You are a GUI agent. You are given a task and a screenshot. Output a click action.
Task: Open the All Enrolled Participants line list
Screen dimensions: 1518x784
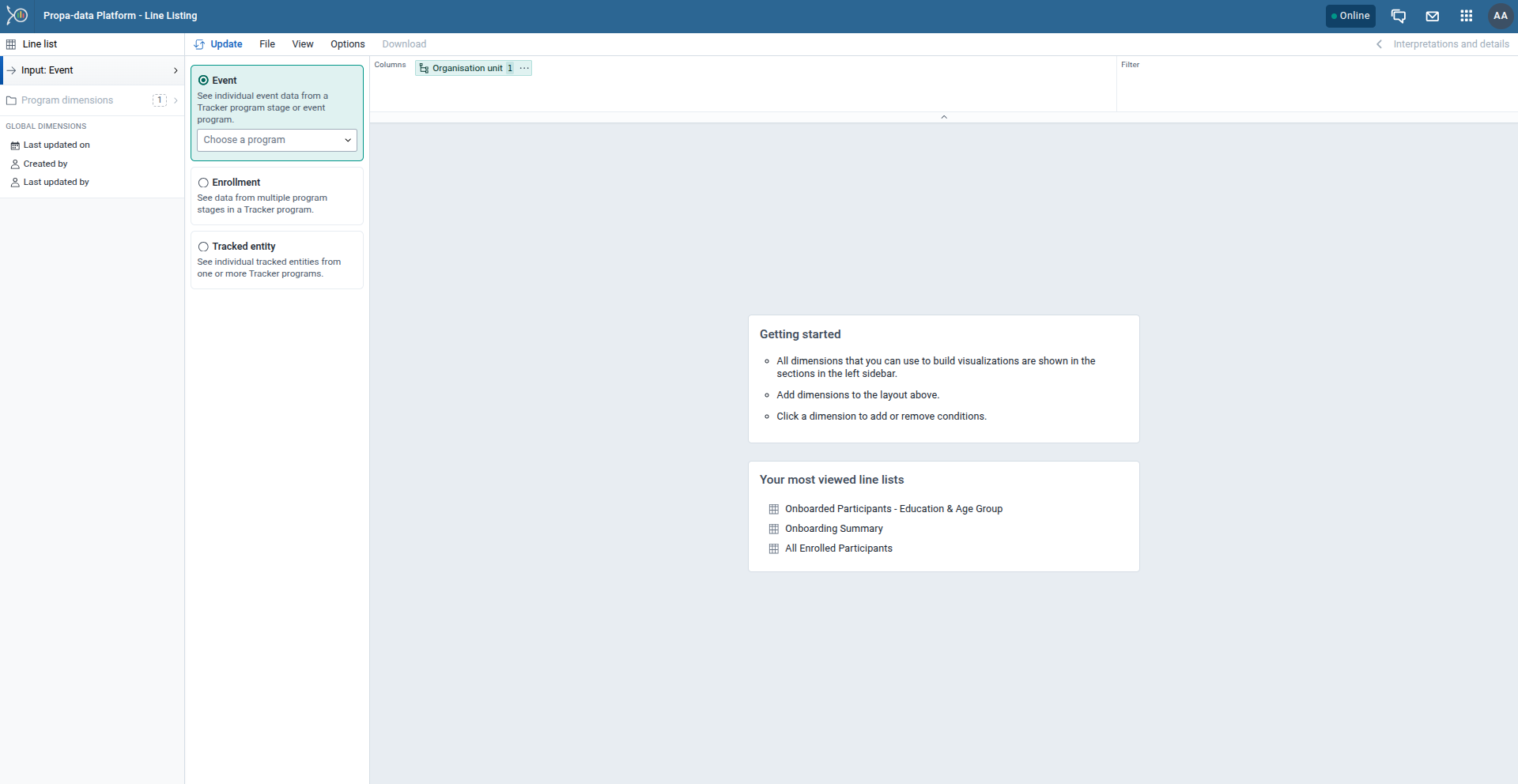[x=838, y=548]
